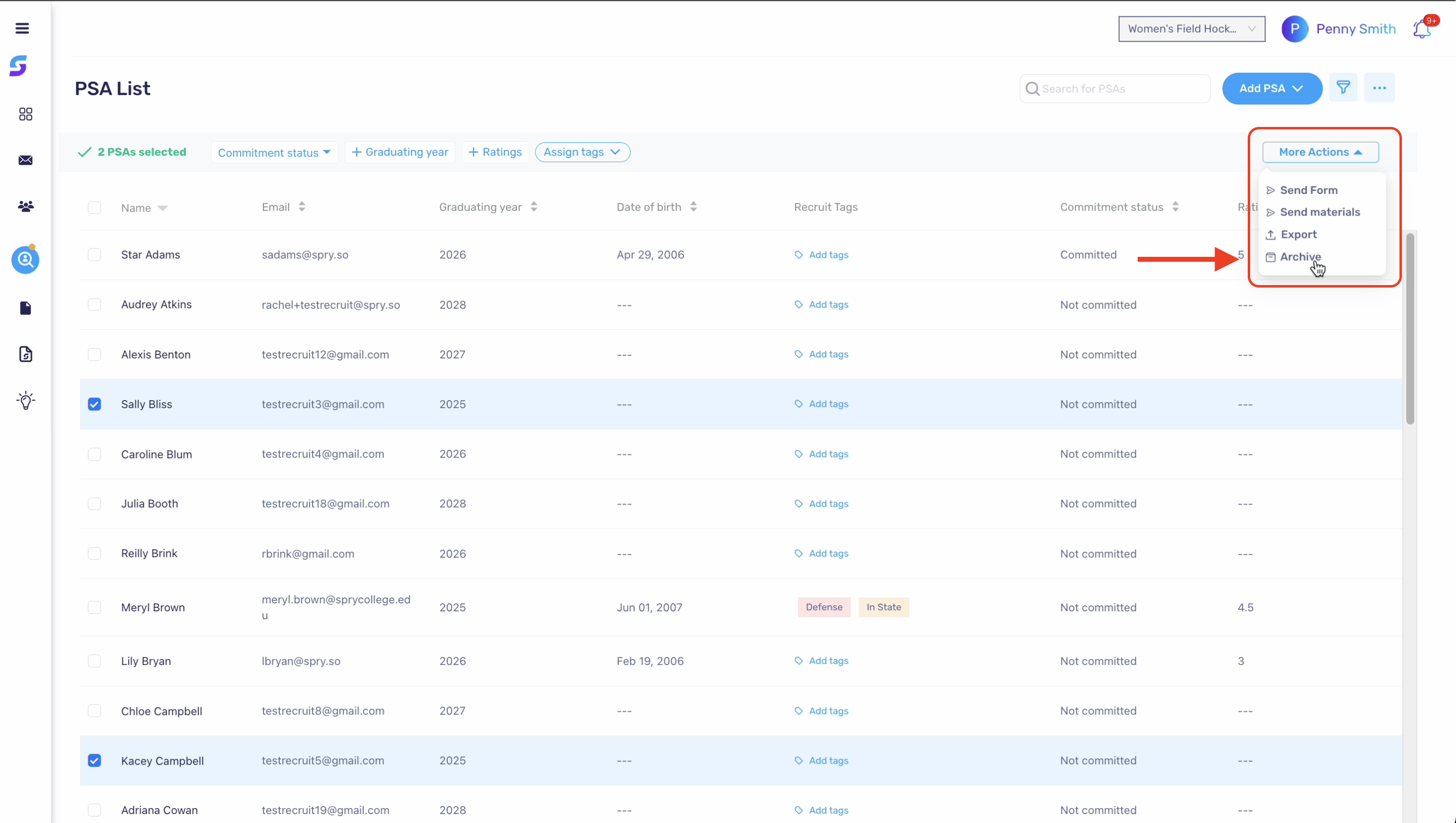This screenshot has width=1456, height=823.
Task: Choose Send materials menu item
Action: point(1313,212)
